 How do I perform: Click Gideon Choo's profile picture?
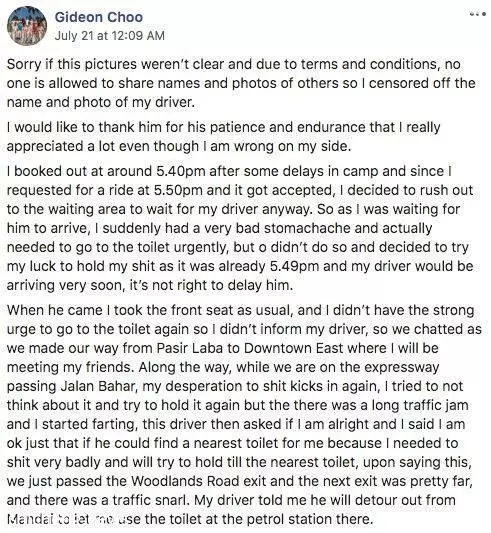pos(27,26)
